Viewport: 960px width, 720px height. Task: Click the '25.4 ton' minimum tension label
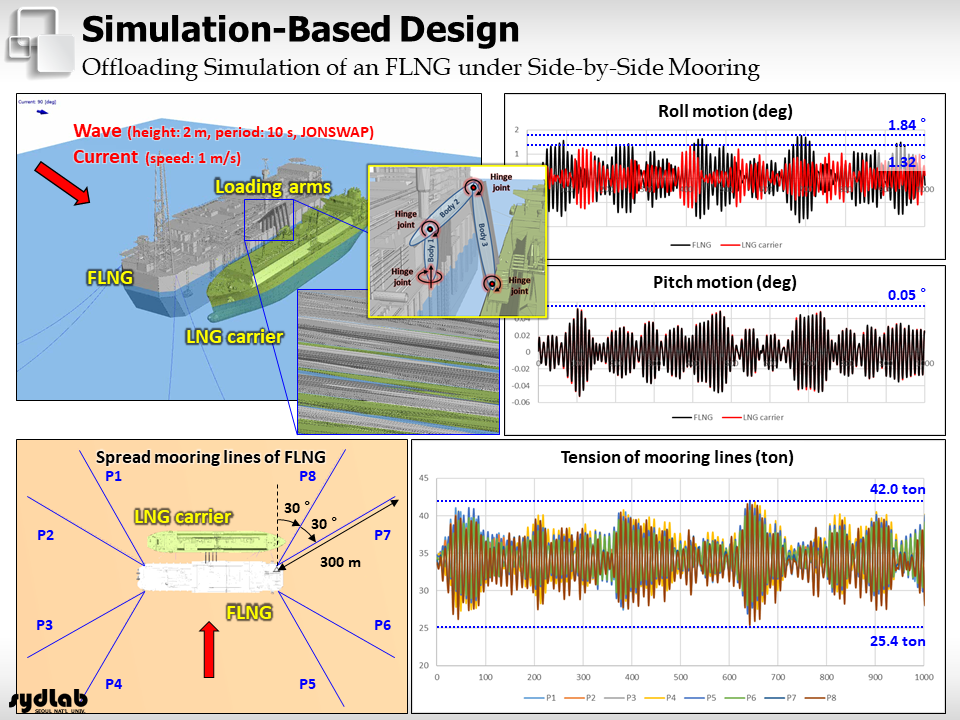tap(898, 641)
